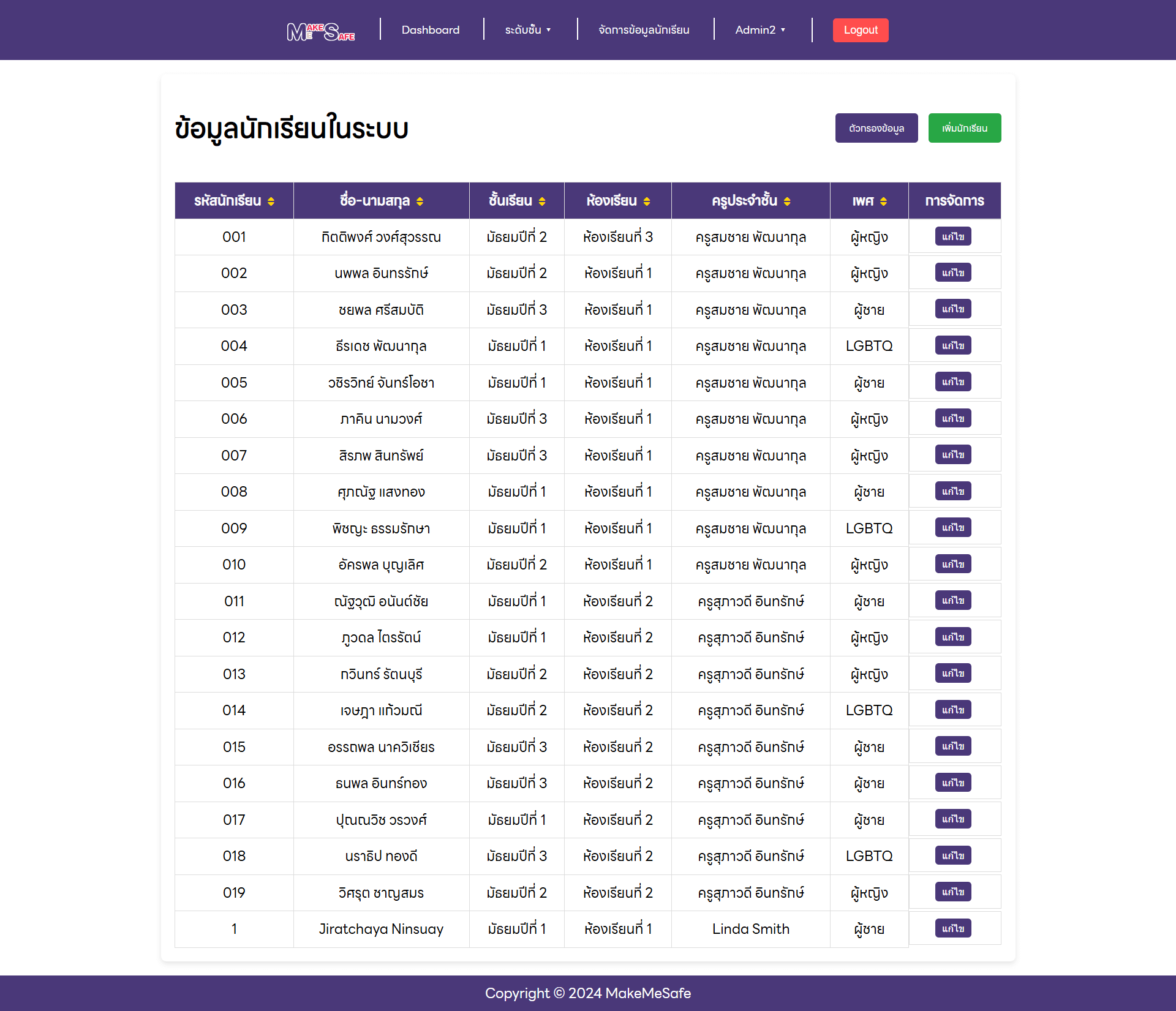The image size is (1176, 1011).
Task: Click teacher cell Linda Smith
Action: point(751,929)
